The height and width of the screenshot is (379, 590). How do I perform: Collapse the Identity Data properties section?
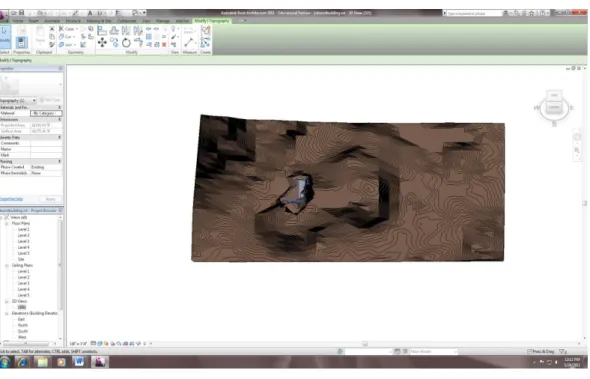click(59, 137)
